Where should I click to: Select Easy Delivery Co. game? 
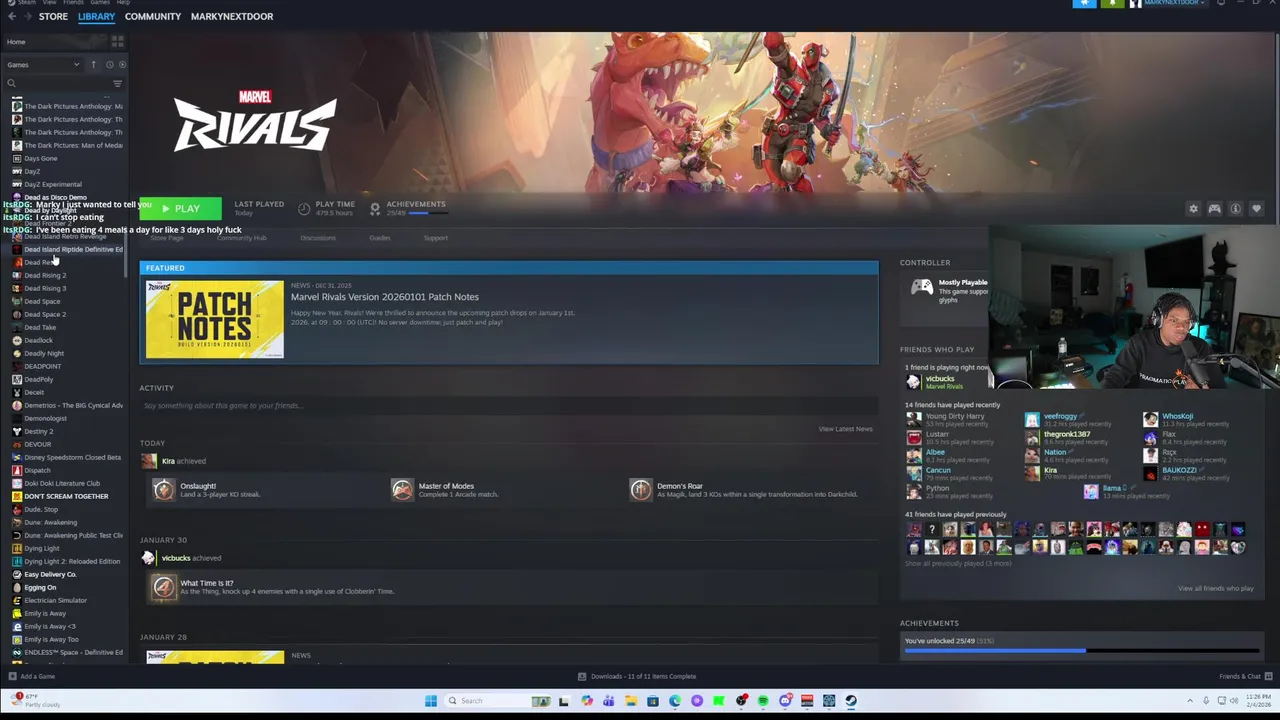pyautogui.click(x=50, y=574)
